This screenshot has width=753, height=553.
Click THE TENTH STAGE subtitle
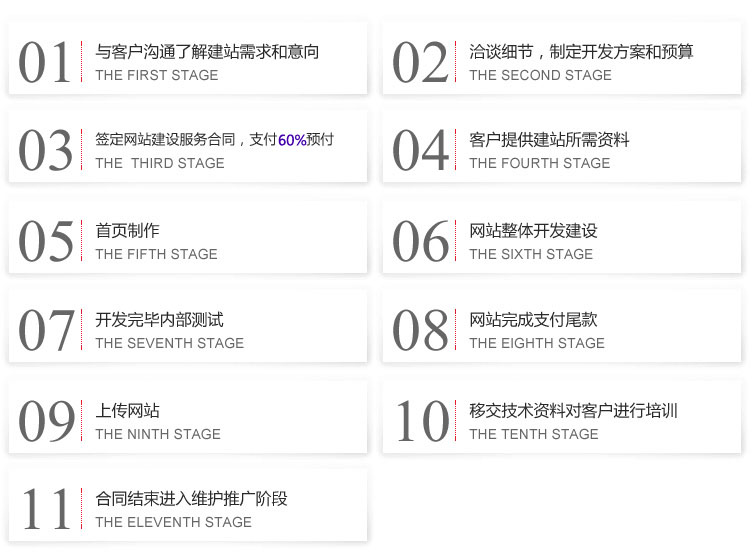533,434
